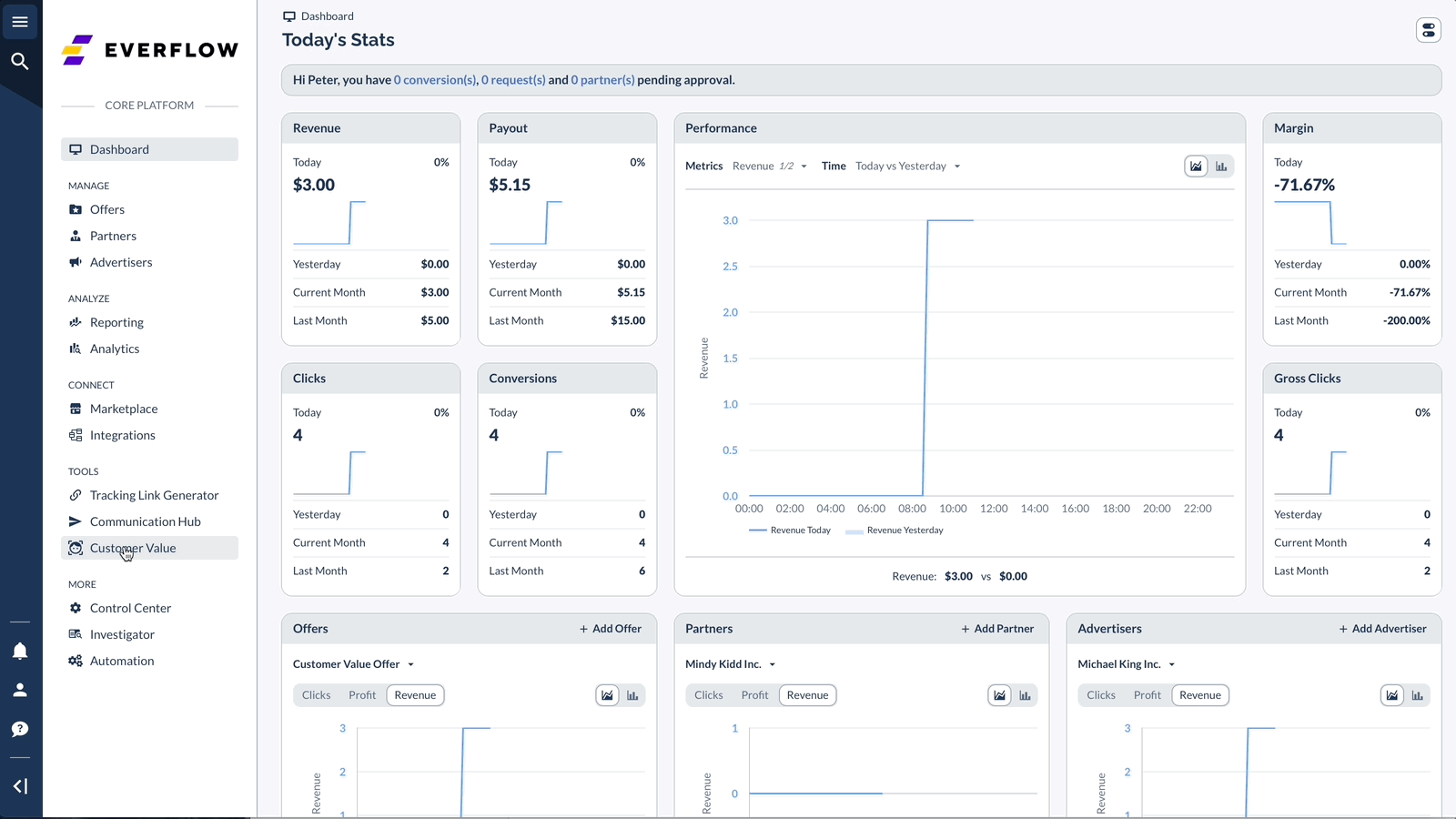Open the 0 request(s) pending link
The height and width of the screenshot is (819, 1456).
point(513,80)
